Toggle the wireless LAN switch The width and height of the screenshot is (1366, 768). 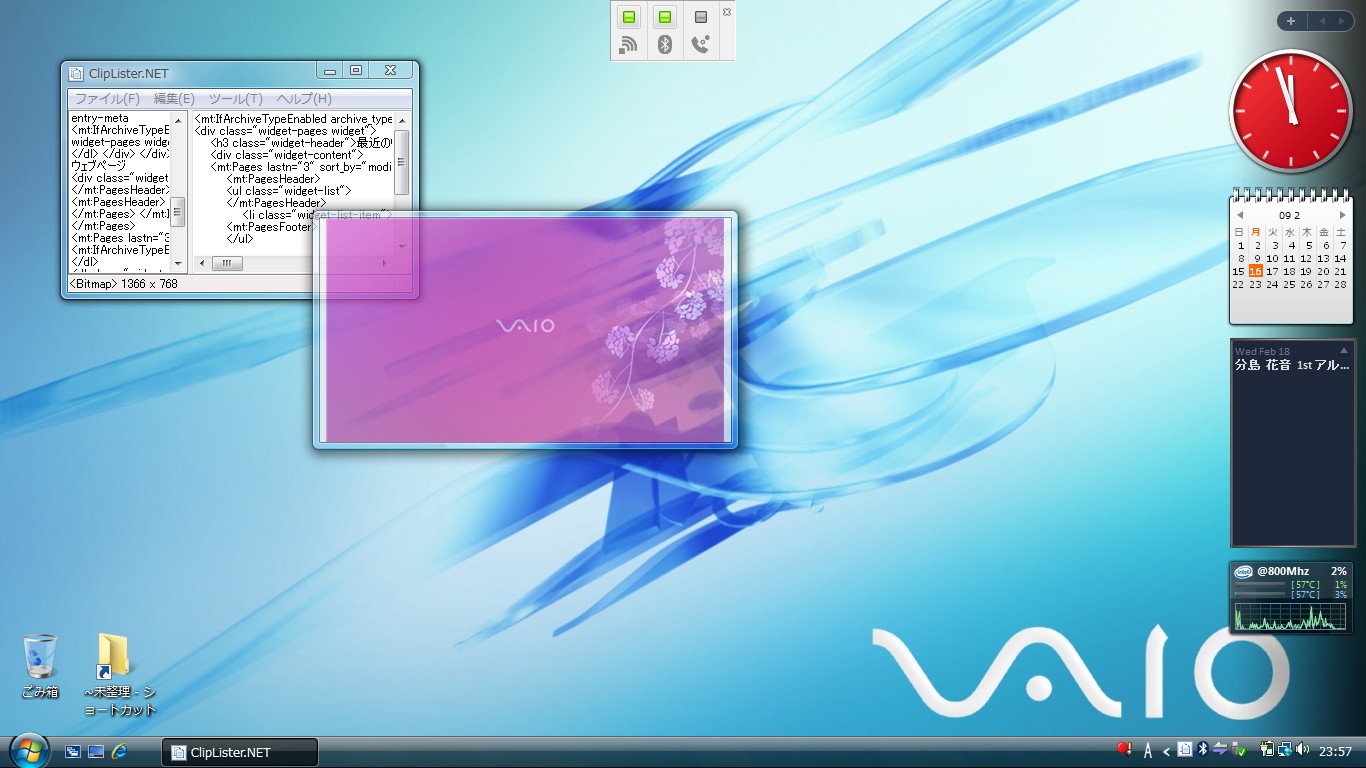628,18
